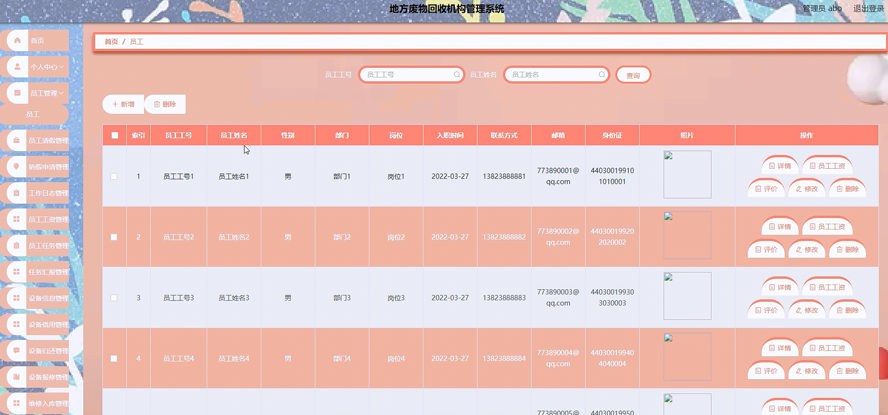The image size is (888, 415).
Task: Click the photo thumbnail in row 员工姓名4
Action: [x=687, y=357]
